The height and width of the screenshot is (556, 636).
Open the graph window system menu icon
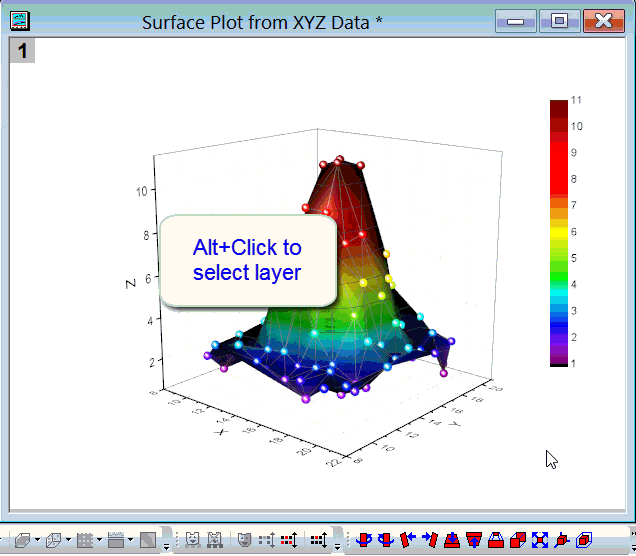coord(20,21)
